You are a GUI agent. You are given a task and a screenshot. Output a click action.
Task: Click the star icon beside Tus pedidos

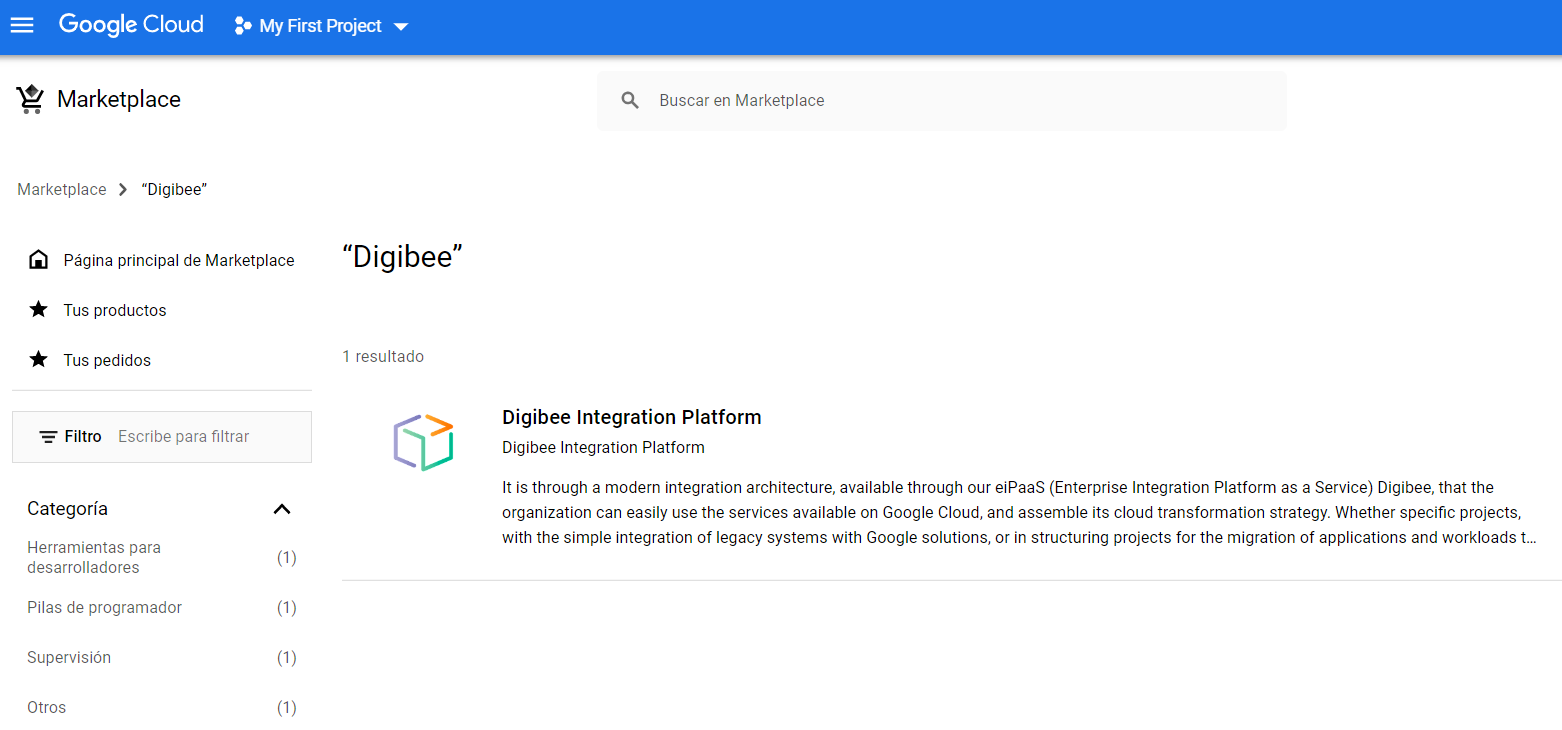click(x=38, y=360)
